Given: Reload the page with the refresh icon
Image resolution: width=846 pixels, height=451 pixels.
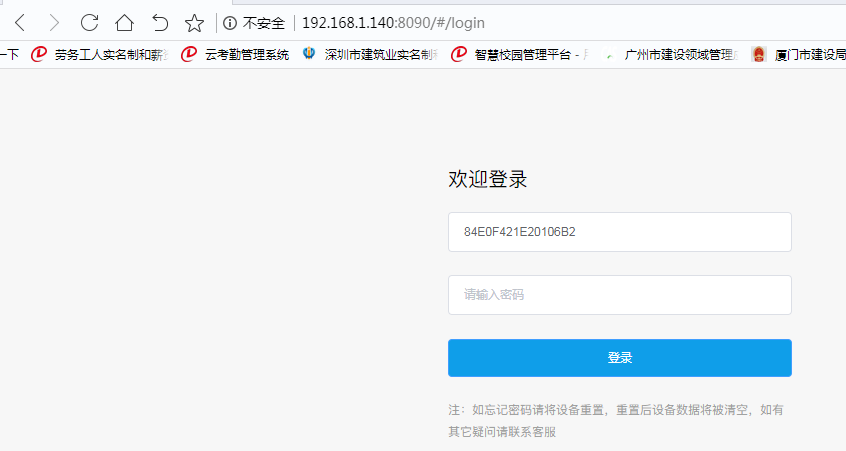Looking at the screenshot, I should 89,23.
